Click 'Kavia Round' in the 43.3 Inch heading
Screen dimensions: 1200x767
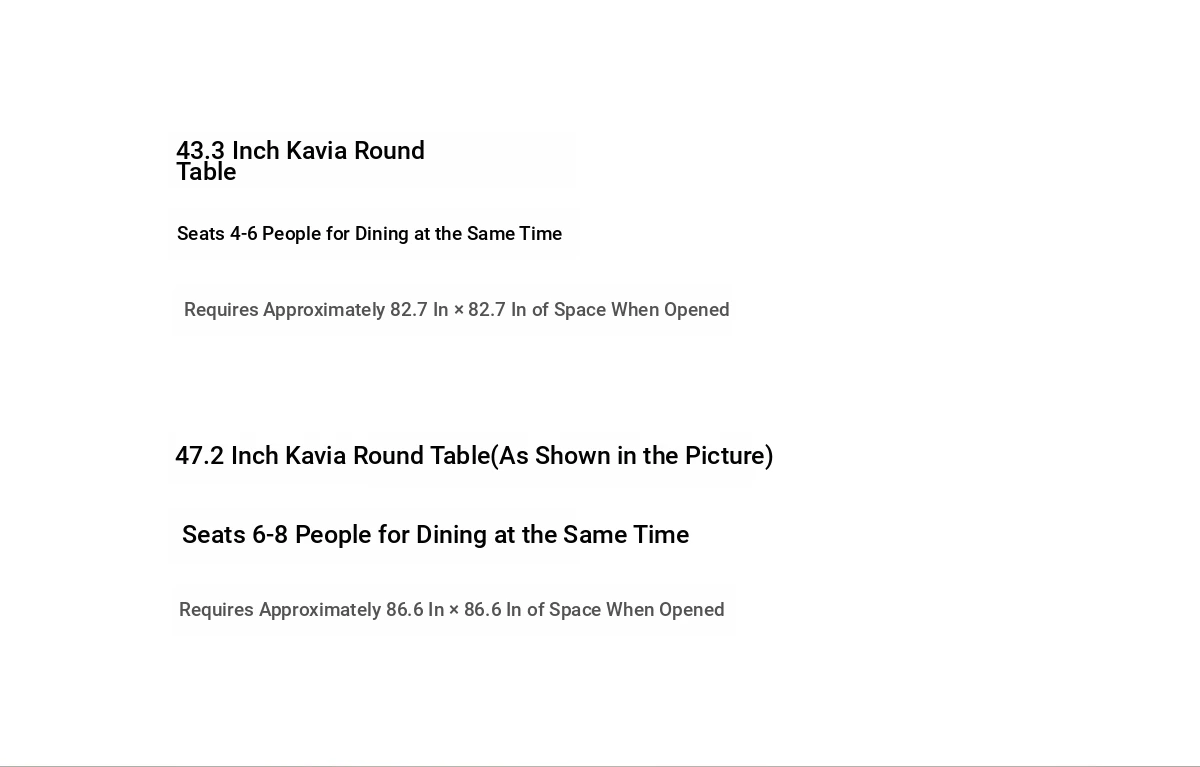[x=355, y=151]
